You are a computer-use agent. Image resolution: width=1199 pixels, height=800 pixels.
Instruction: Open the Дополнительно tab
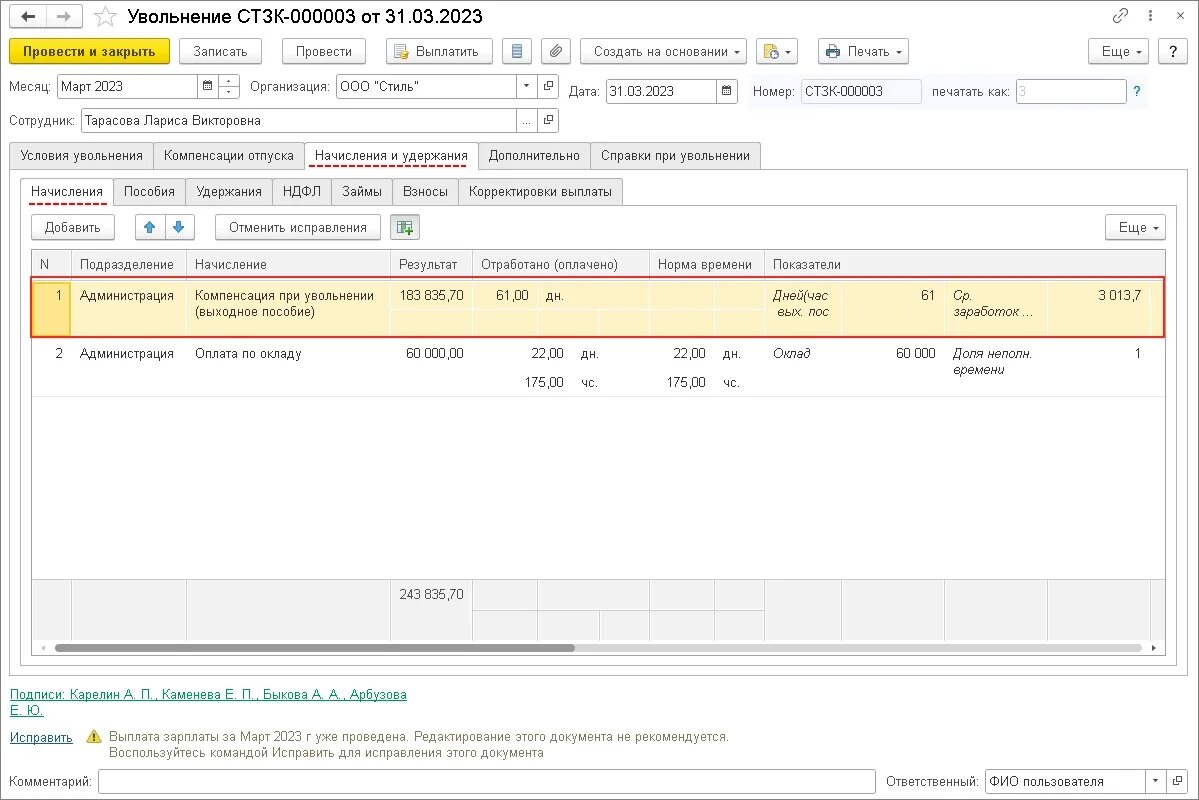click(x=535, y=155)
